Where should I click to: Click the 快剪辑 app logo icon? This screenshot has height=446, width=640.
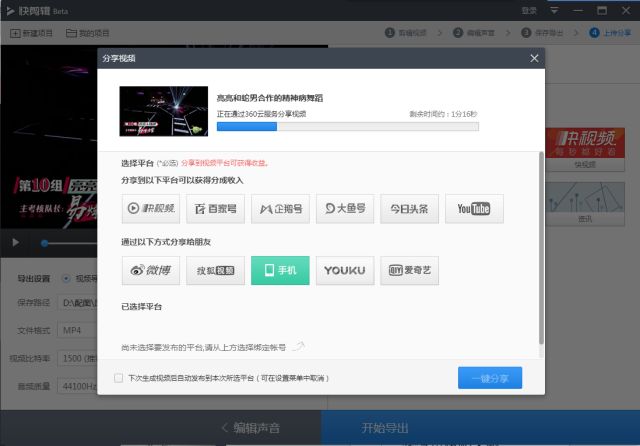10,11
